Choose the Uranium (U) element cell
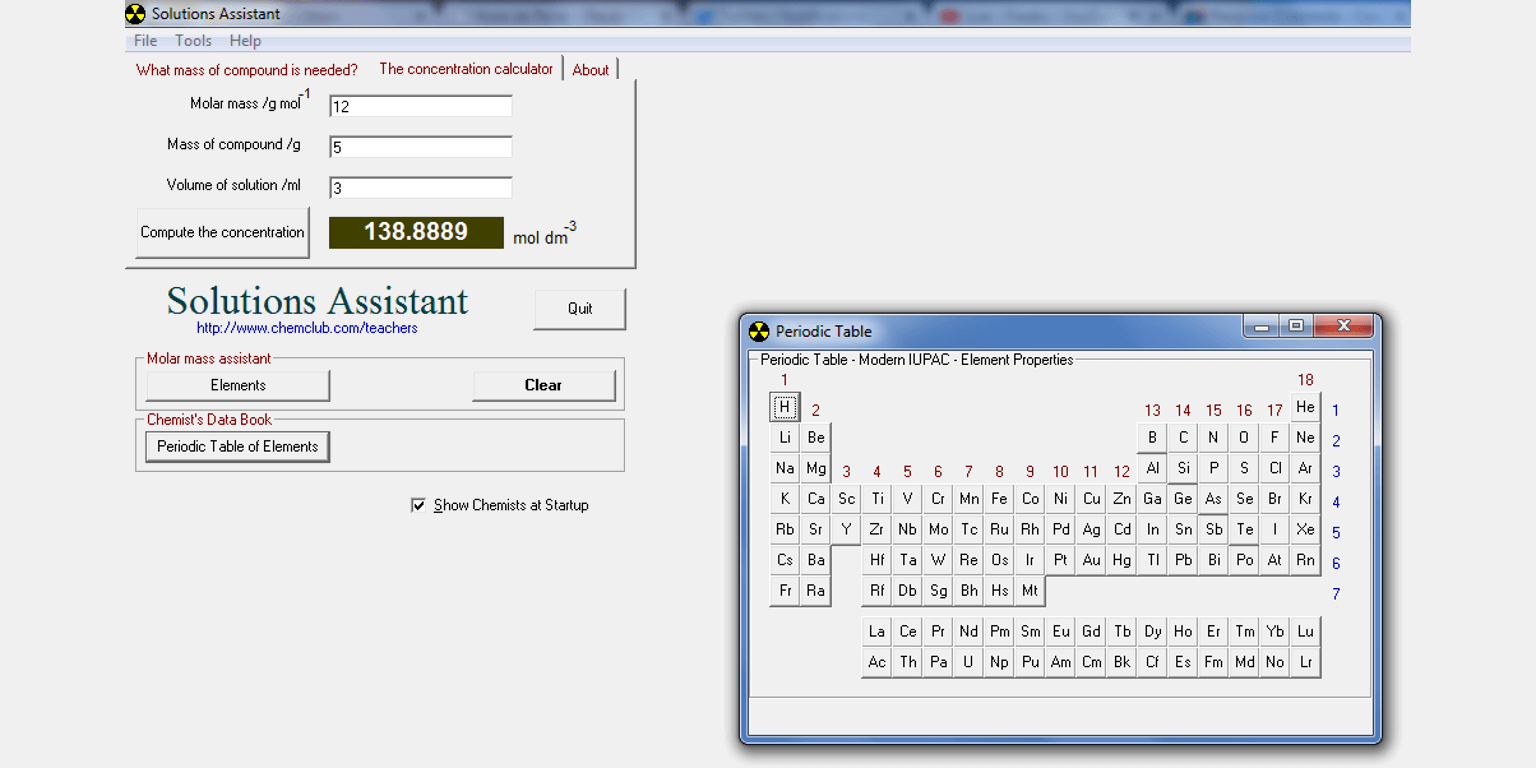 tap(968, 662)
